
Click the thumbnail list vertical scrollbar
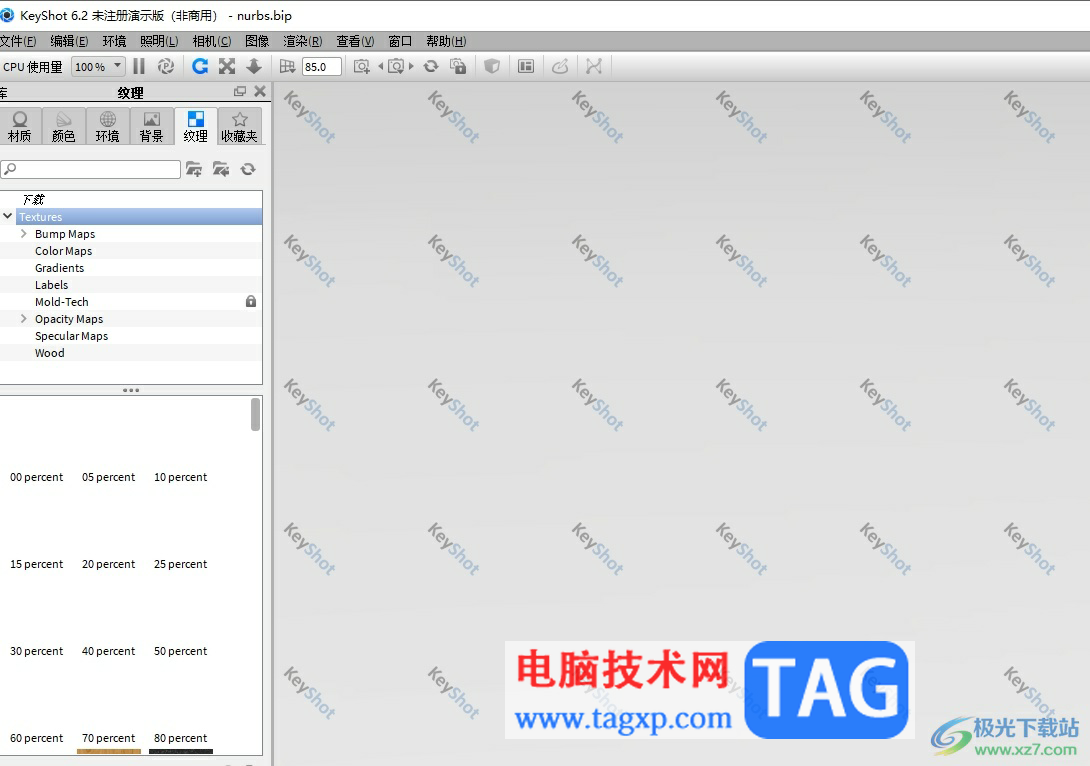256,414
